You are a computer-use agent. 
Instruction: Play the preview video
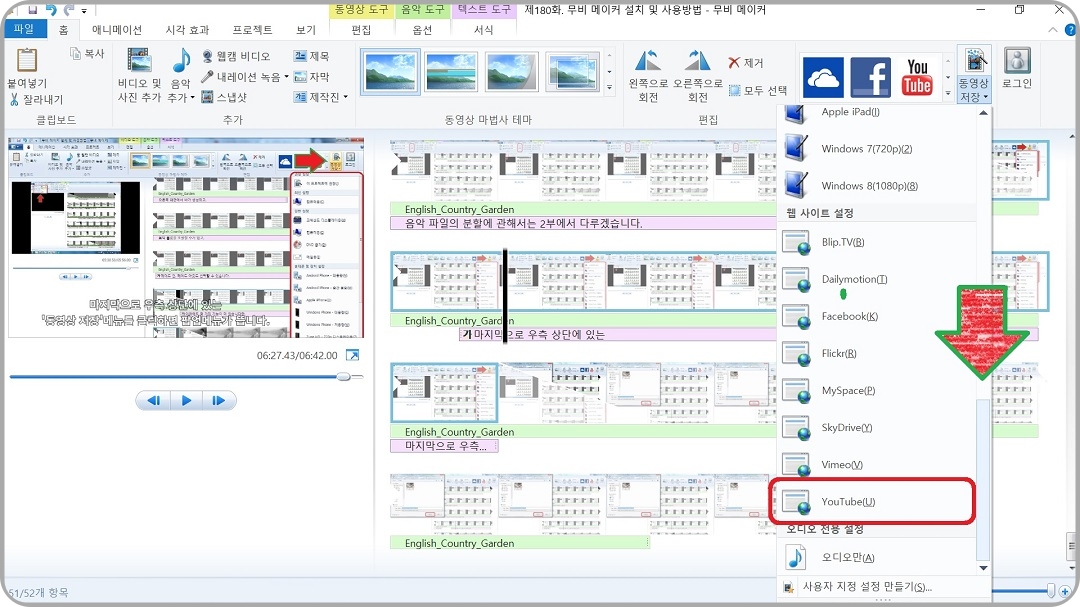pyautogui.click(x=186, y=400)
